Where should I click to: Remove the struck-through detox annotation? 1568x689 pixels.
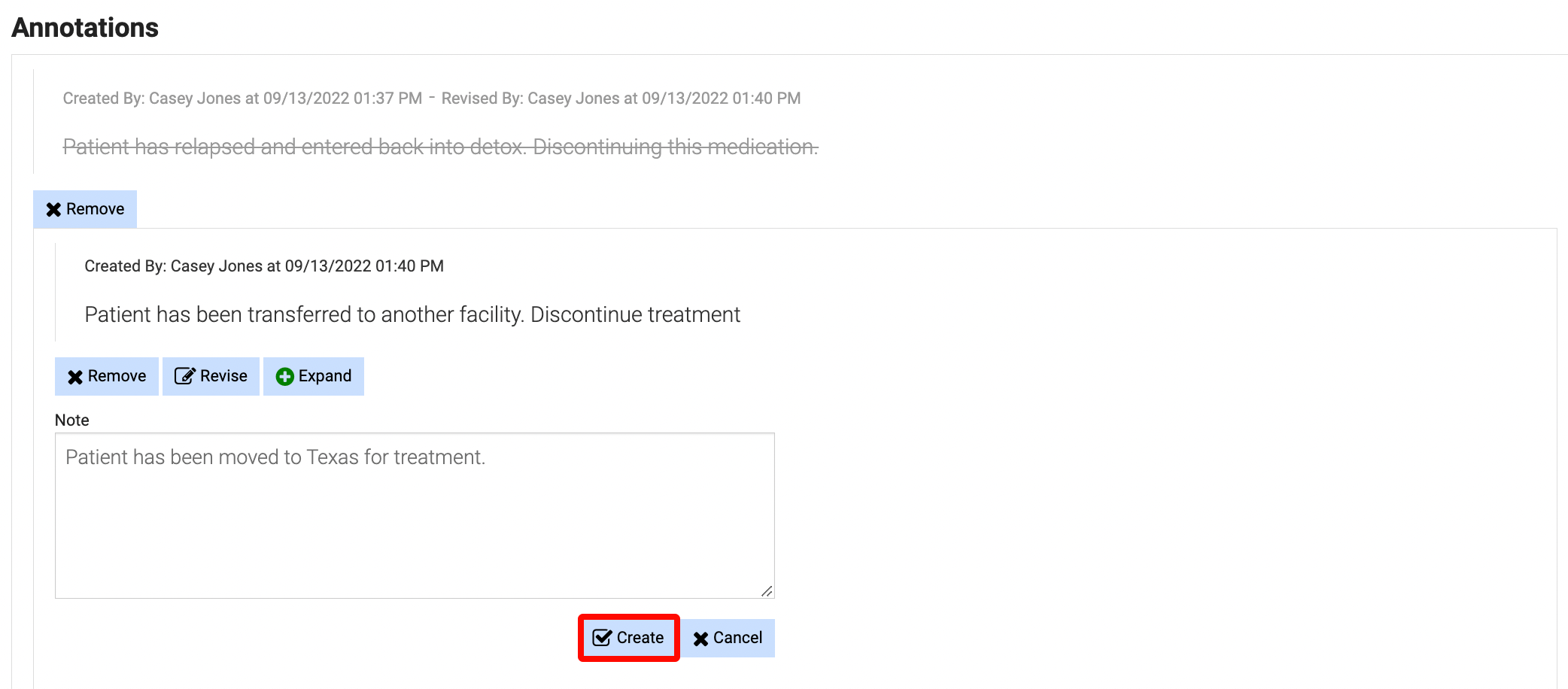pos(85,209)
